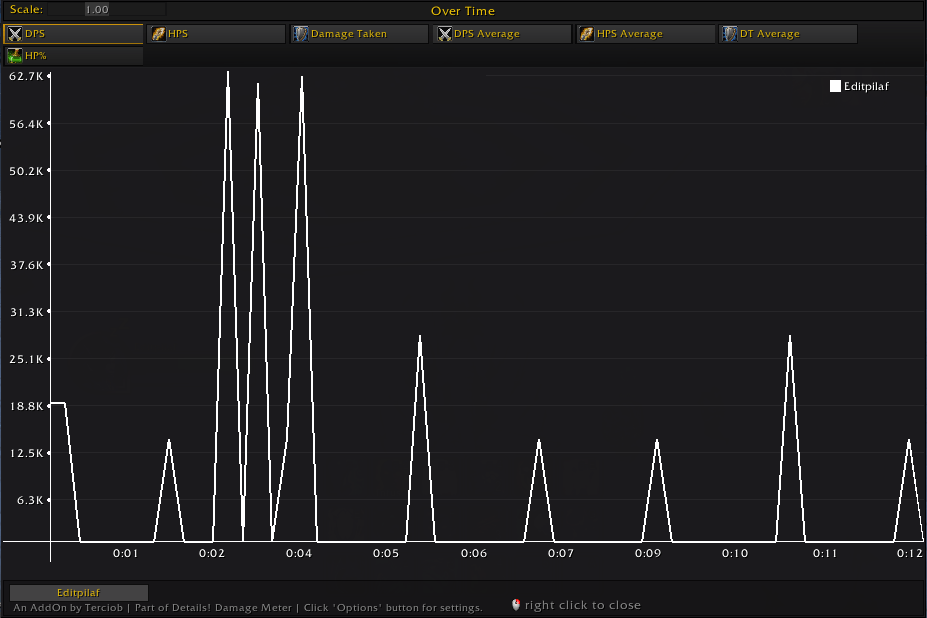Image resolution: width=927 pixels, height=618 pixels.
Task: Click the HPS healing icon
Action: tap(158, 34)
